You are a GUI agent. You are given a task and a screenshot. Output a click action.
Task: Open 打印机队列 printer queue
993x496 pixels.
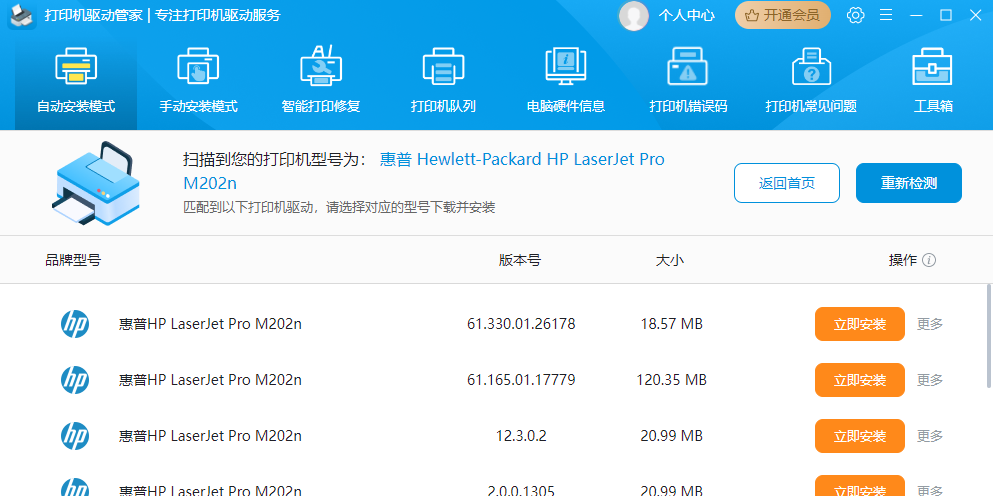tap(443, 80)
